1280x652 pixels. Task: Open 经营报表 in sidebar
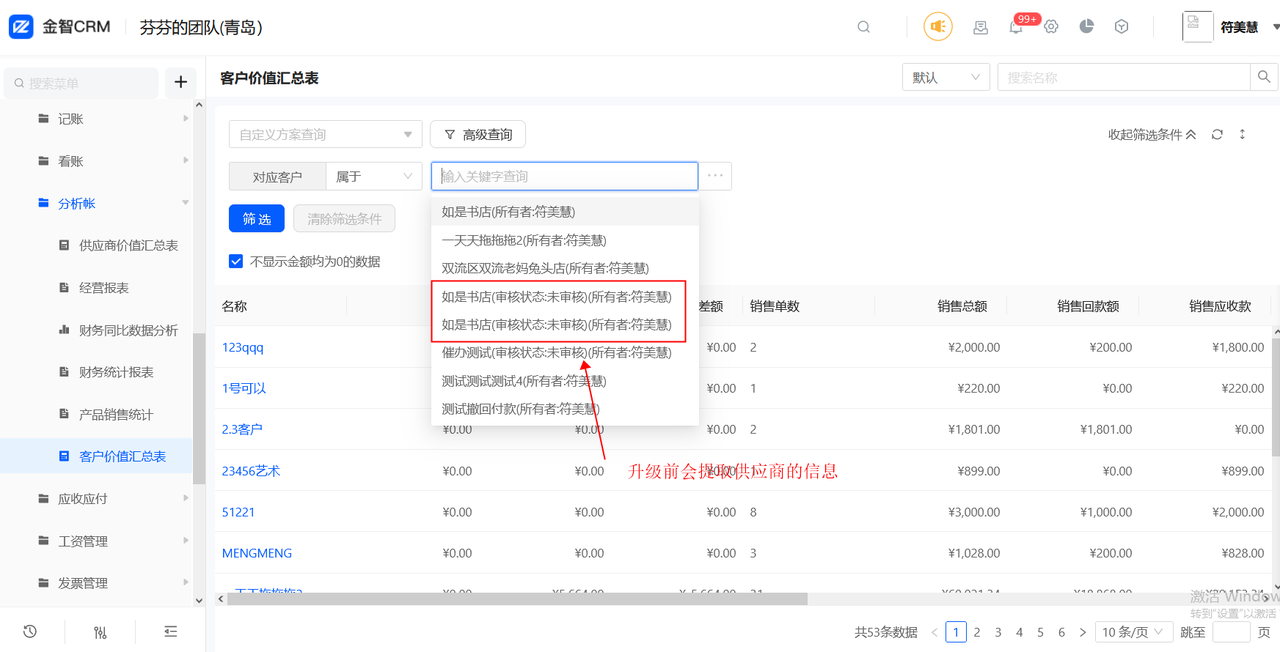click(x=104, y=287)
